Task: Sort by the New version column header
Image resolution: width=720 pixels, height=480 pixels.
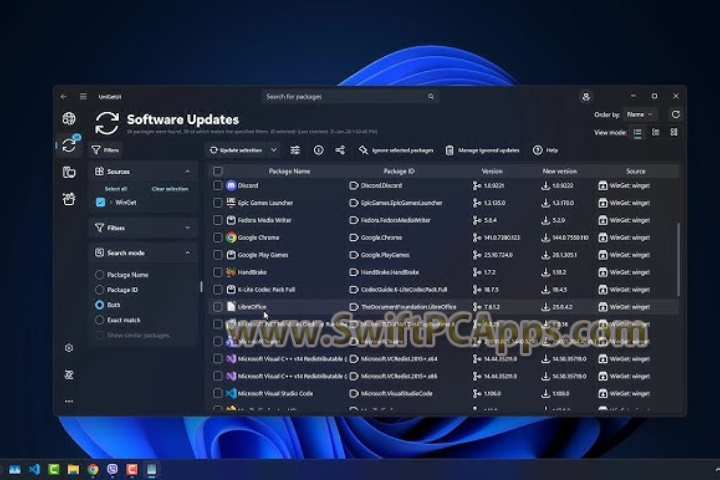Action: point(560,171)
